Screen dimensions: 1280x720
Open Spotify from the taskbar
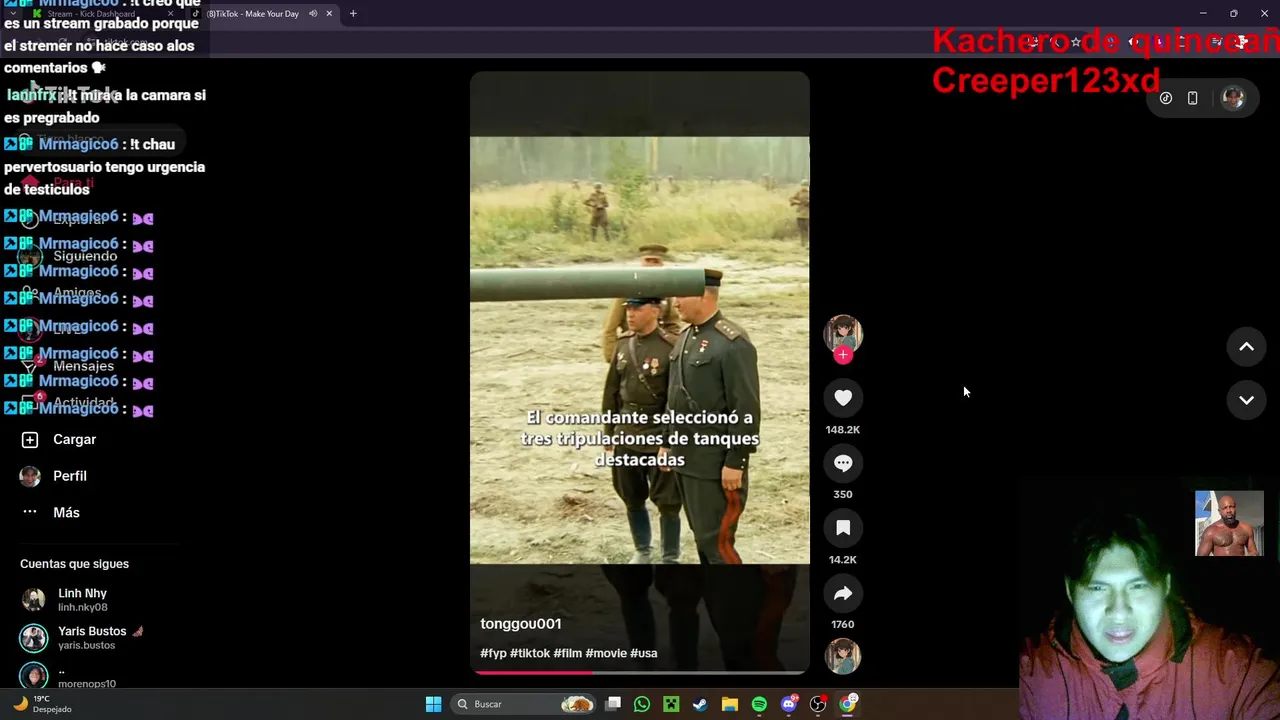(x=759, y=704)
